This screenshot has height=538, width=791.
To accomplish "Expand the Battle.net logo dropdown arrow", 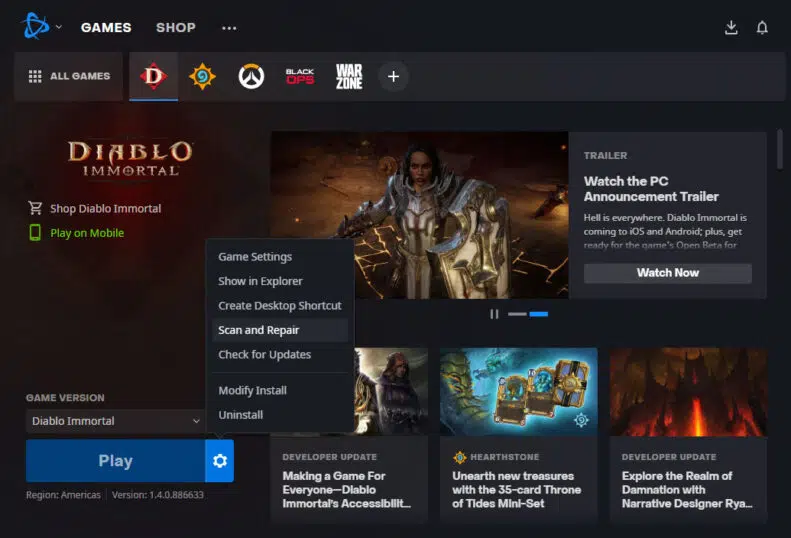I will 59,27.
